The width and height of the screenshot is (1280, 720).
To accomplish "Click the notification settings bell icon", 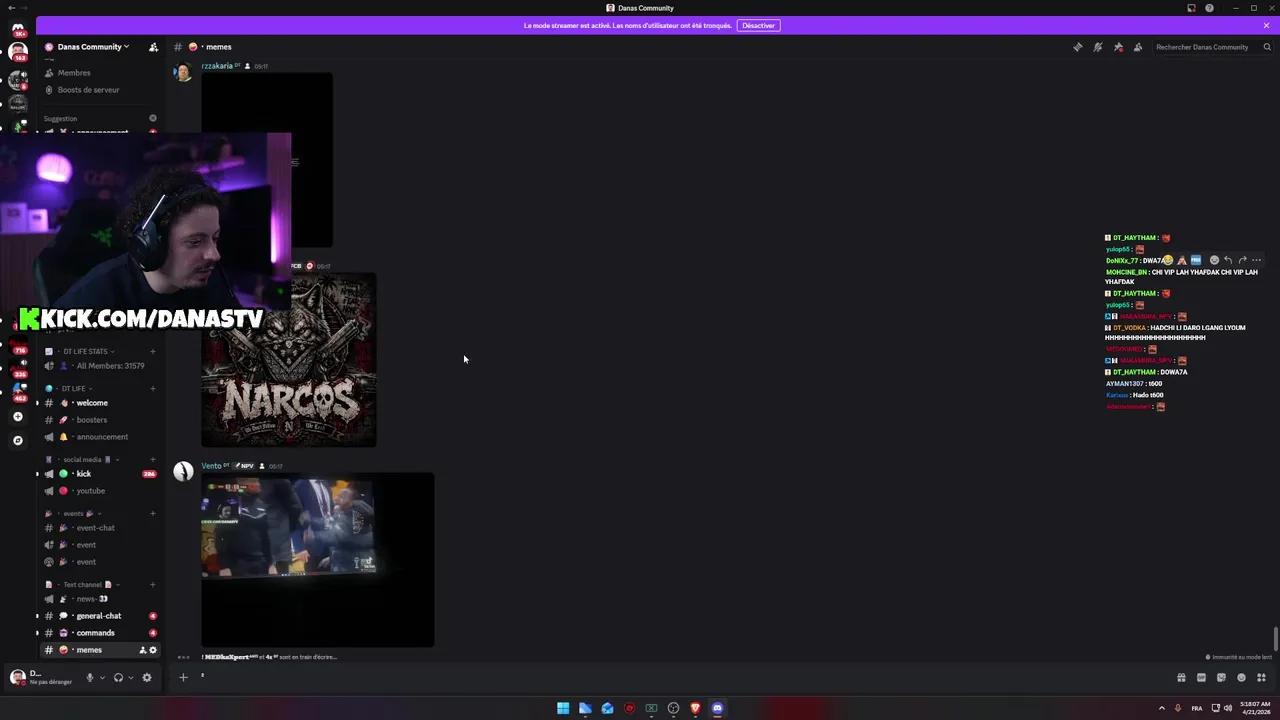I will coord(1097,47).
